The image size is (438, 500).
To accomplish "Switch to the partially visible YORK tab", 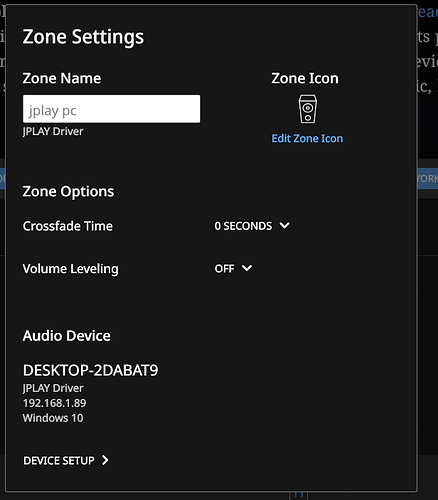I will click(x=428, y=179).
